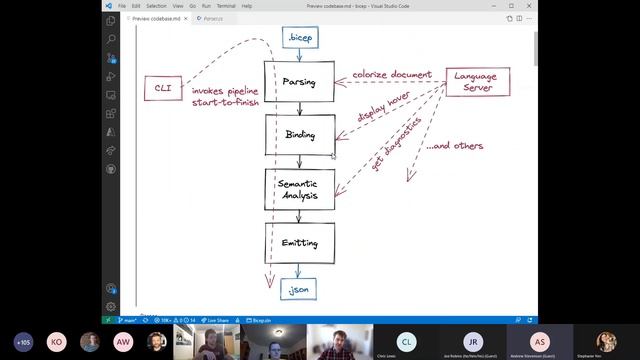The height and width of the screenshot is (360, 640).
Task: Click the Bicep.sln status bar entry
Action: coord(259,320)
